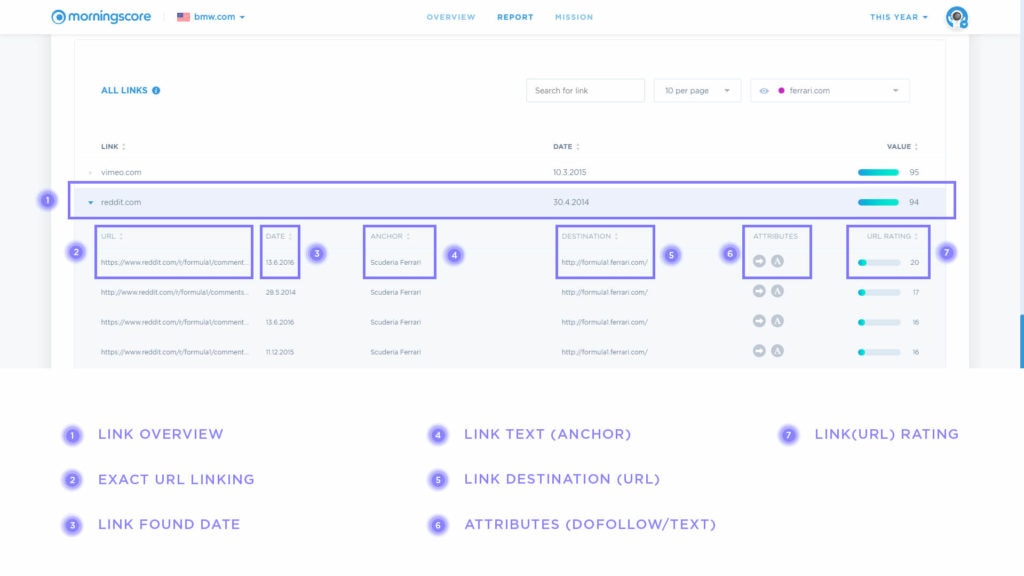The width and height of the screenshot is (1024, 576).
Task: Toggle the eye icon beside ferrari.com
Action: [763, 91]
